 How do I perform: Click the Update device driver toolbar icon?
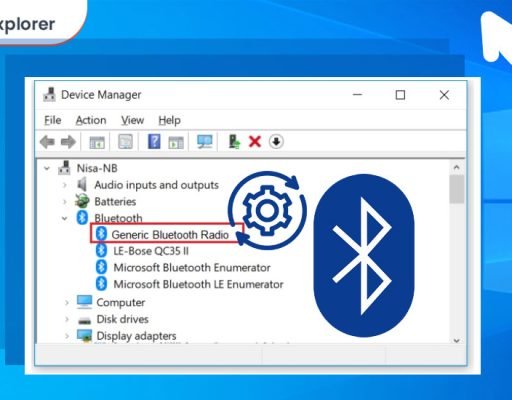[234, 142]
